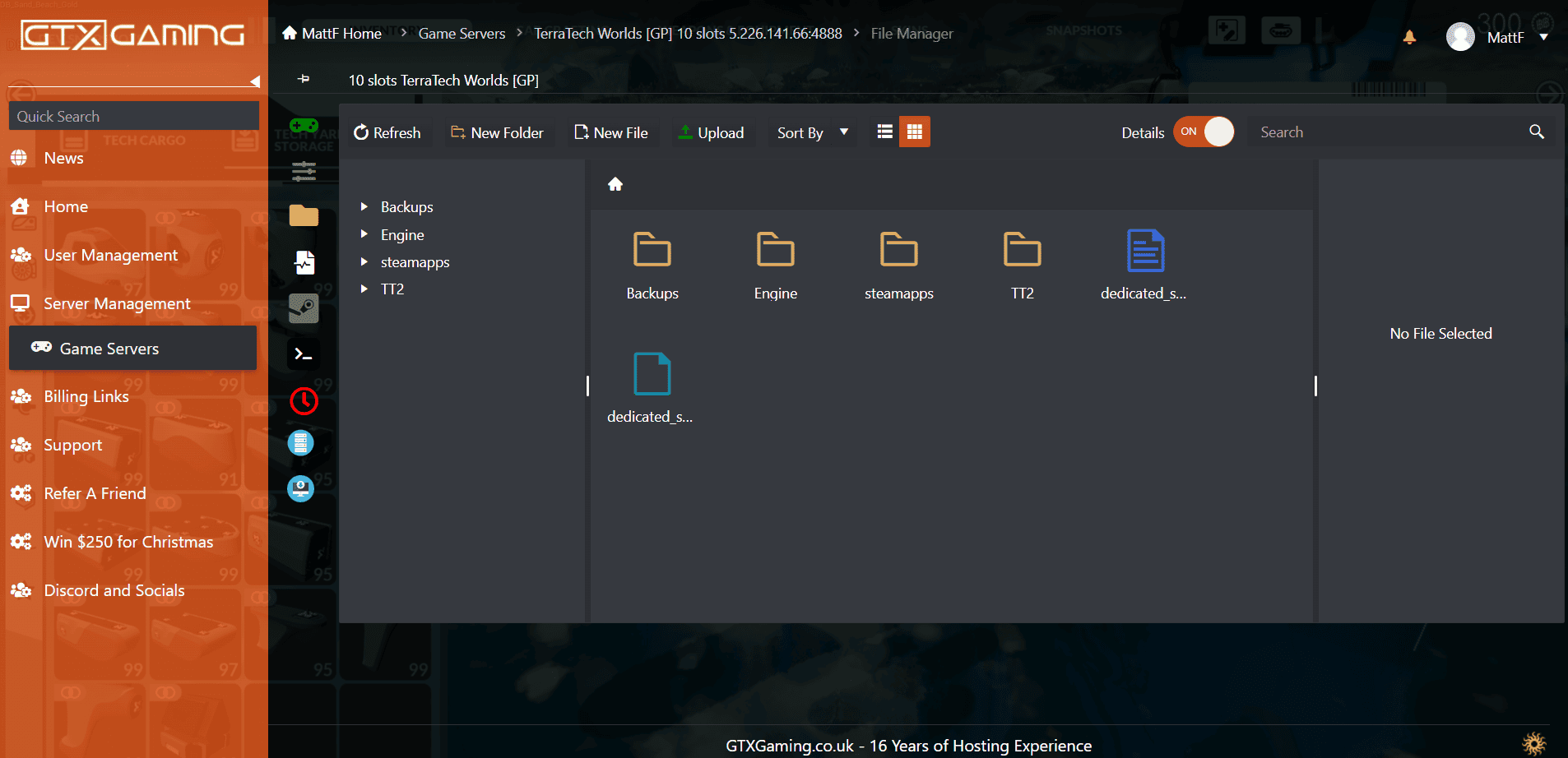Open the Sort By dropdown
This screenshot has width=1568, height=758.
point(812,133)
